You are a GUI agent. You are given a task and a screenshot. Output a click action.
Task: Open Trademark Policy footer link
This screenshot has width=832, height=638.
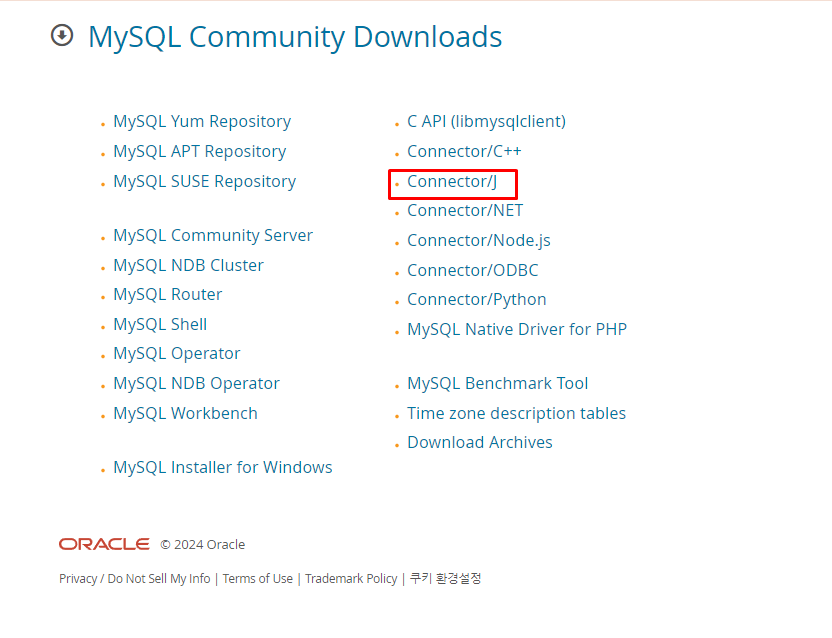[351, 579]
